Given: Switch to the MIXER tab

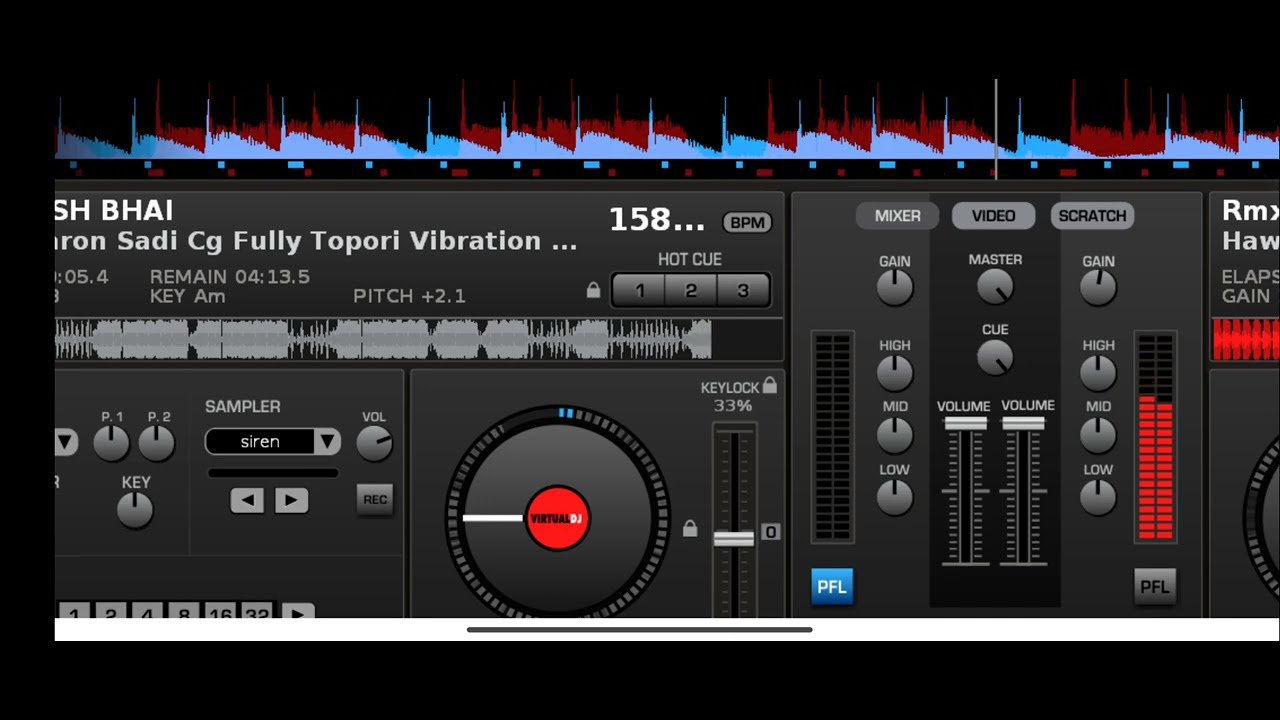Looking at the screenshot, I should 898,216.
